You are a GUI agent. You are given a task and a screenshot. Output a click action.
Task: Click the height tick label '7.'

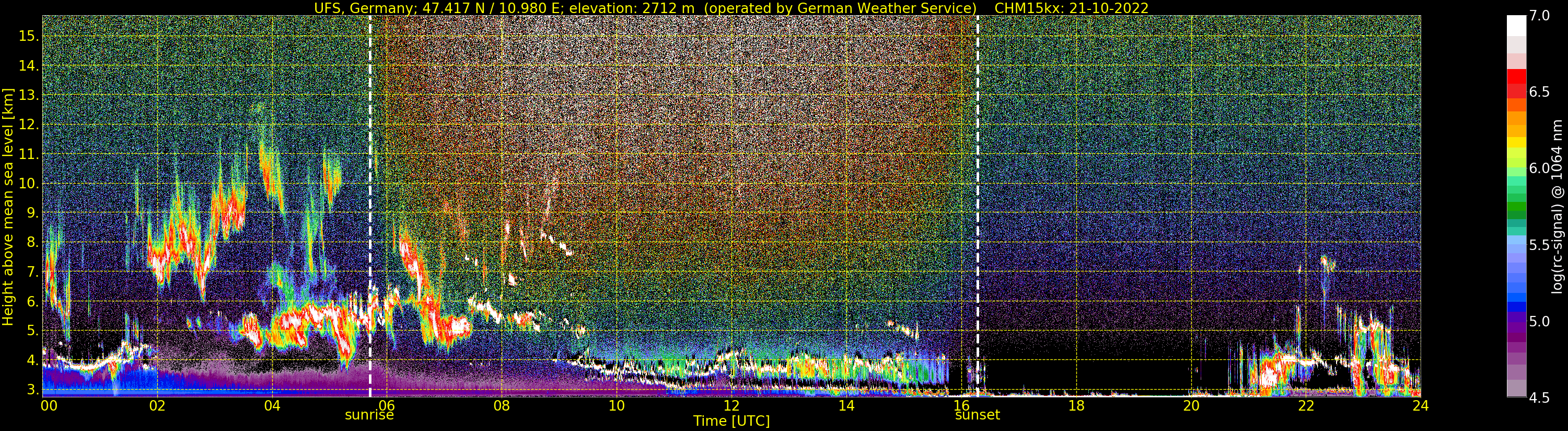pyautogui.click(x=33, y=272)
